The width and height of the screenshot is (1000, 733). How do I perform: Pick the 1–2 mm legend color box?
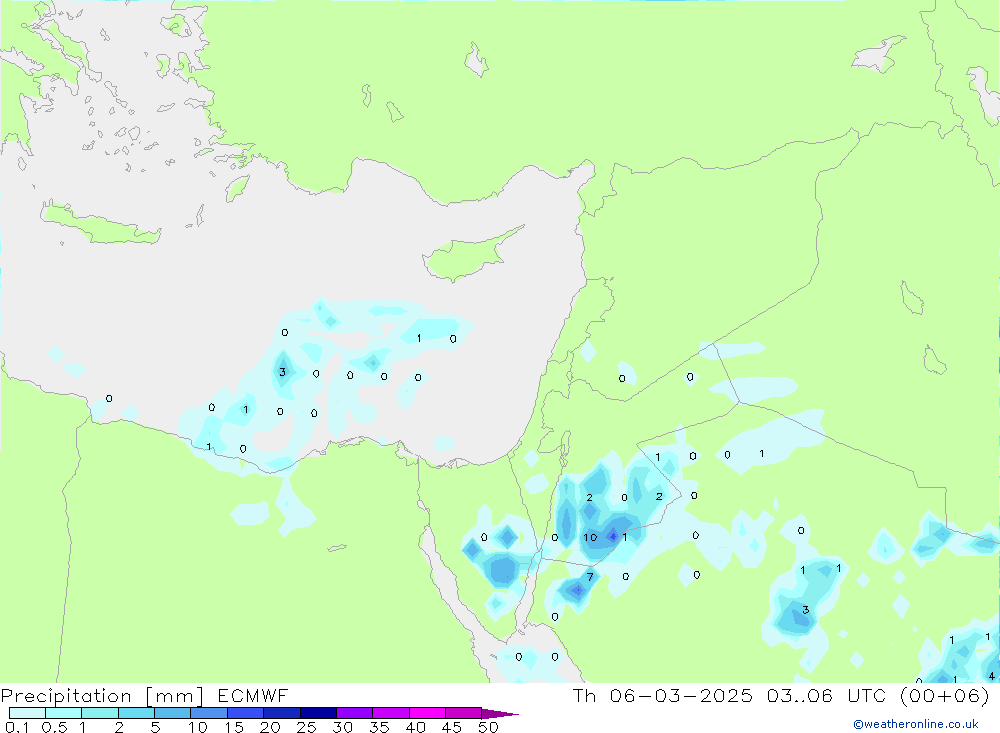(100, 713)
